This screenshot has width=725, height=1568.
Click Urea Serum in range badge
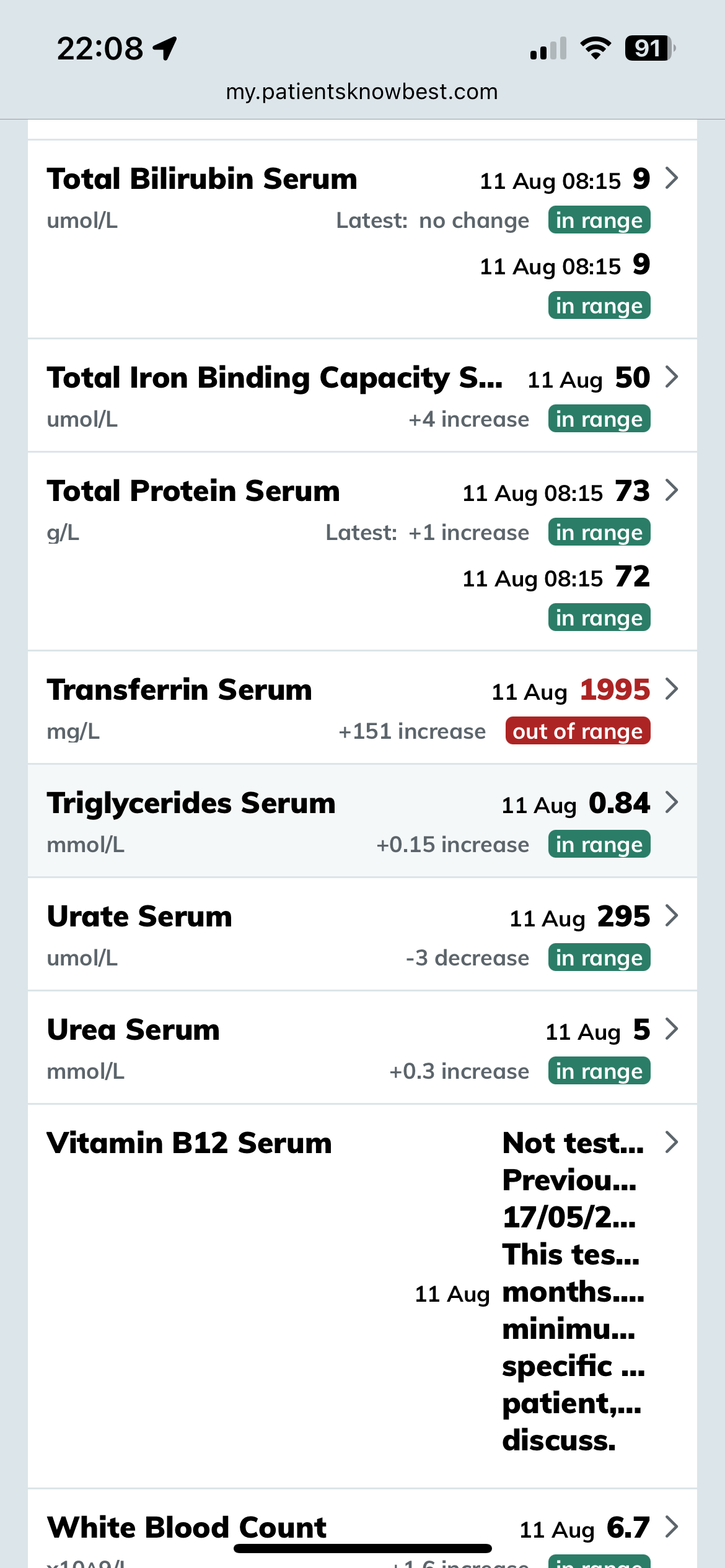point(599,1071)
